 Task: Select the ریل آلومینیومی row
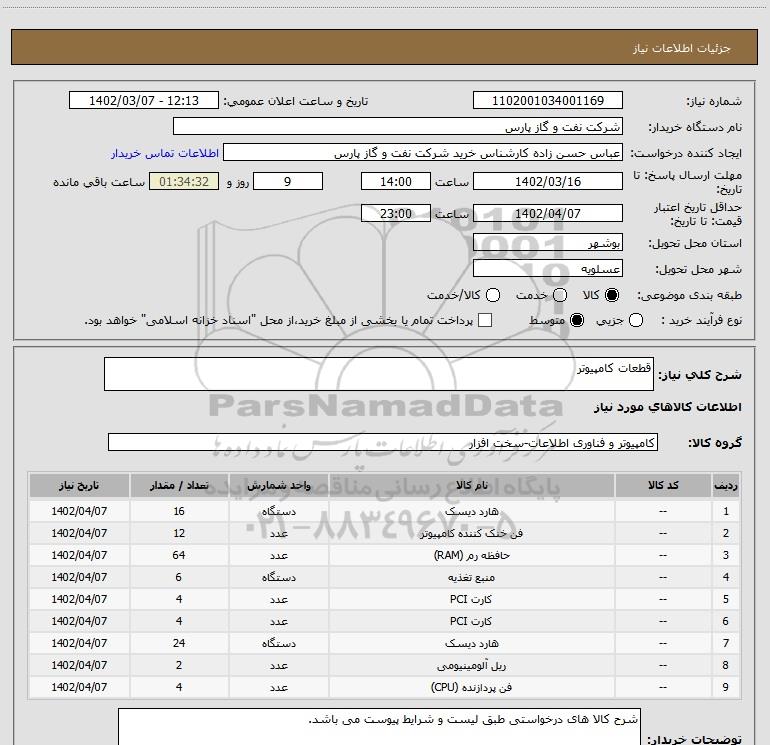pyautogui.click(x=385, y=665)
